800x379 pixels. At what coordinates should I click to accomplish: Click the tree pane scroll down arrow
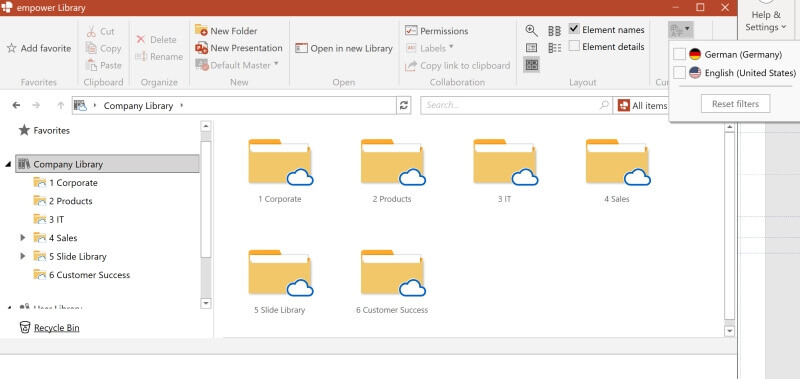click(x=206, y=304)
